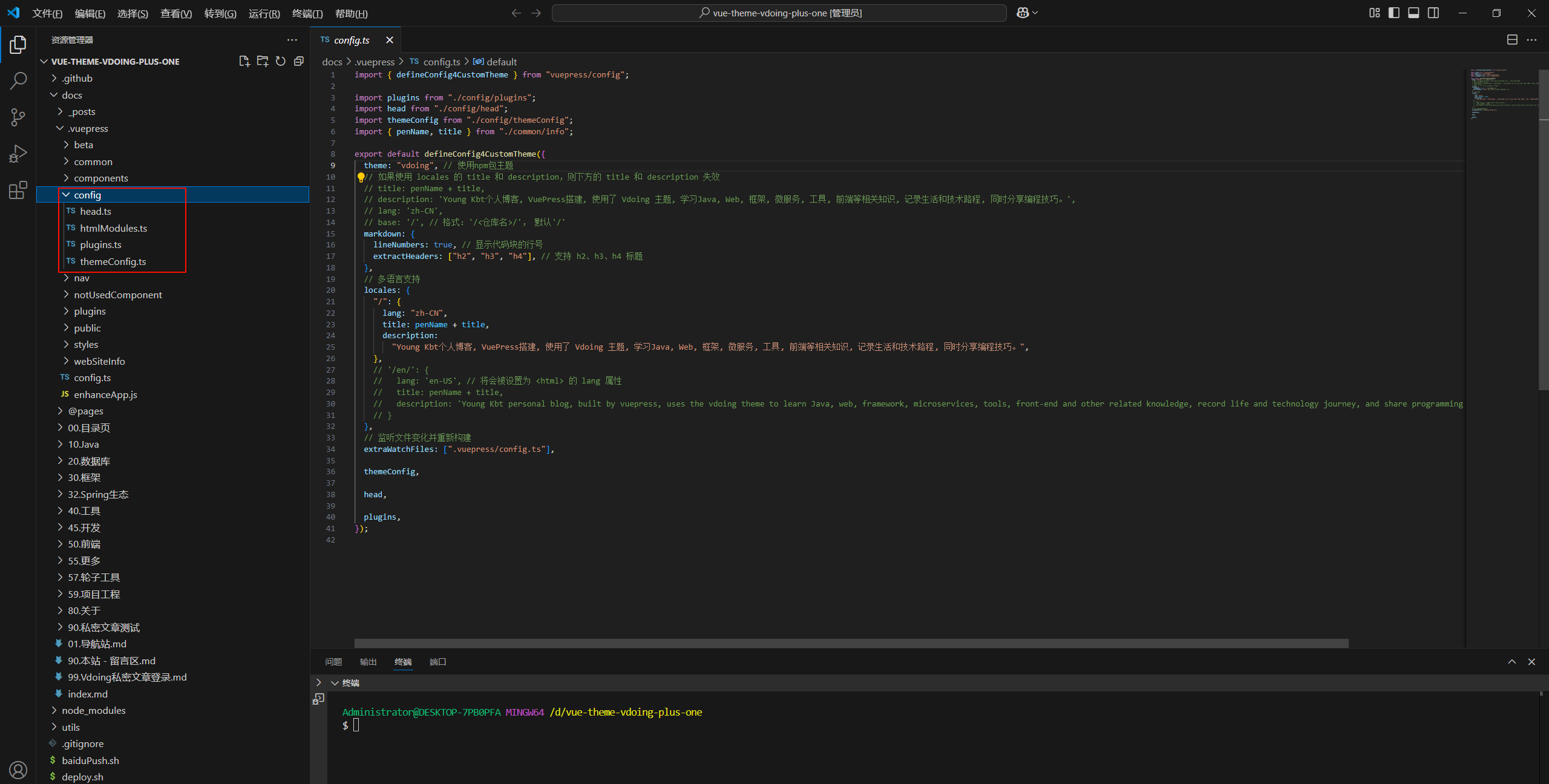Open the 选择(S) menu
Screen dimensions: 1549x784
pyautogui.click(x=133, y=13)
